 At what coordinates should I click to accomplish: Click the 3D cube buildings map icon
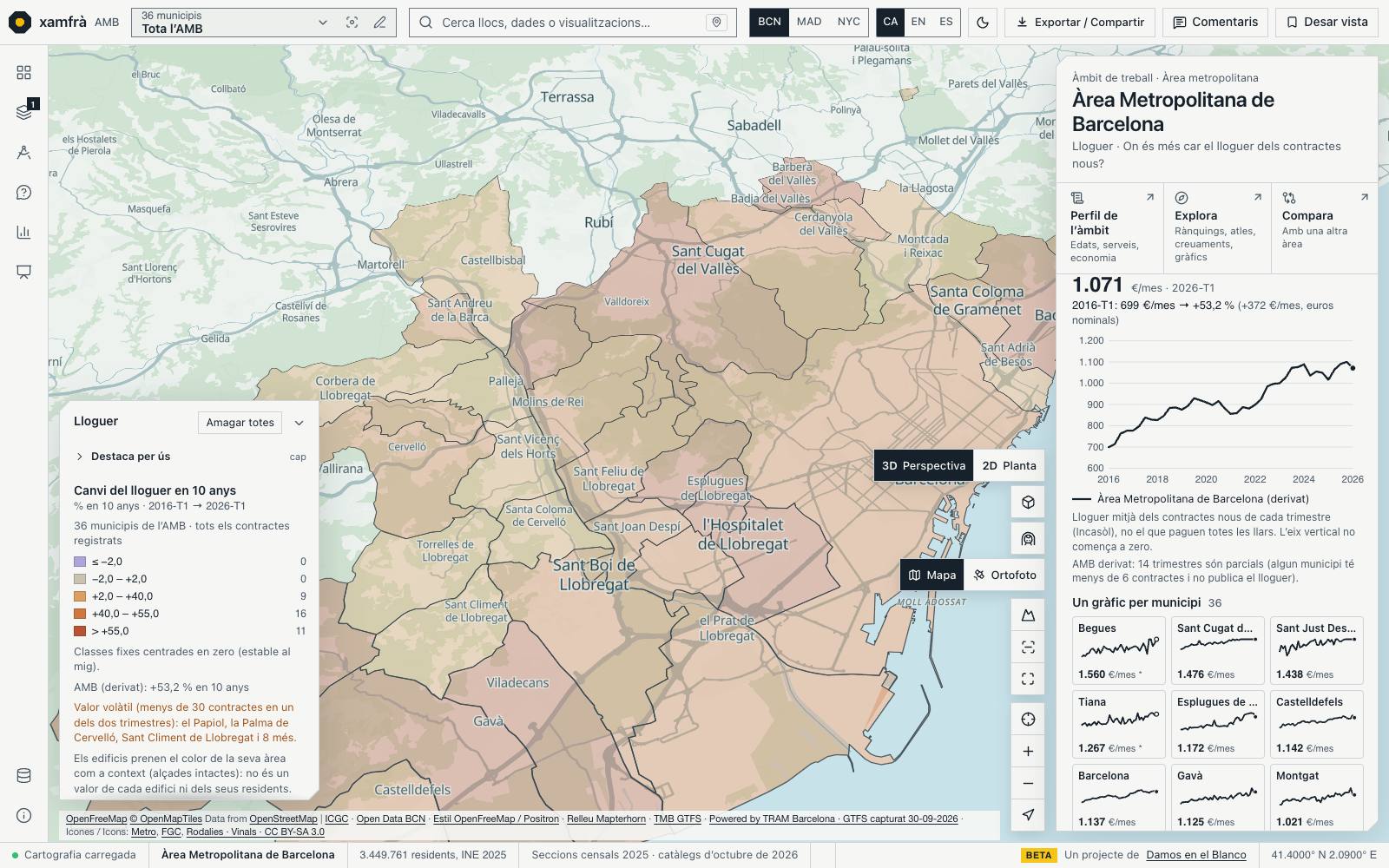pos(1028,503)
